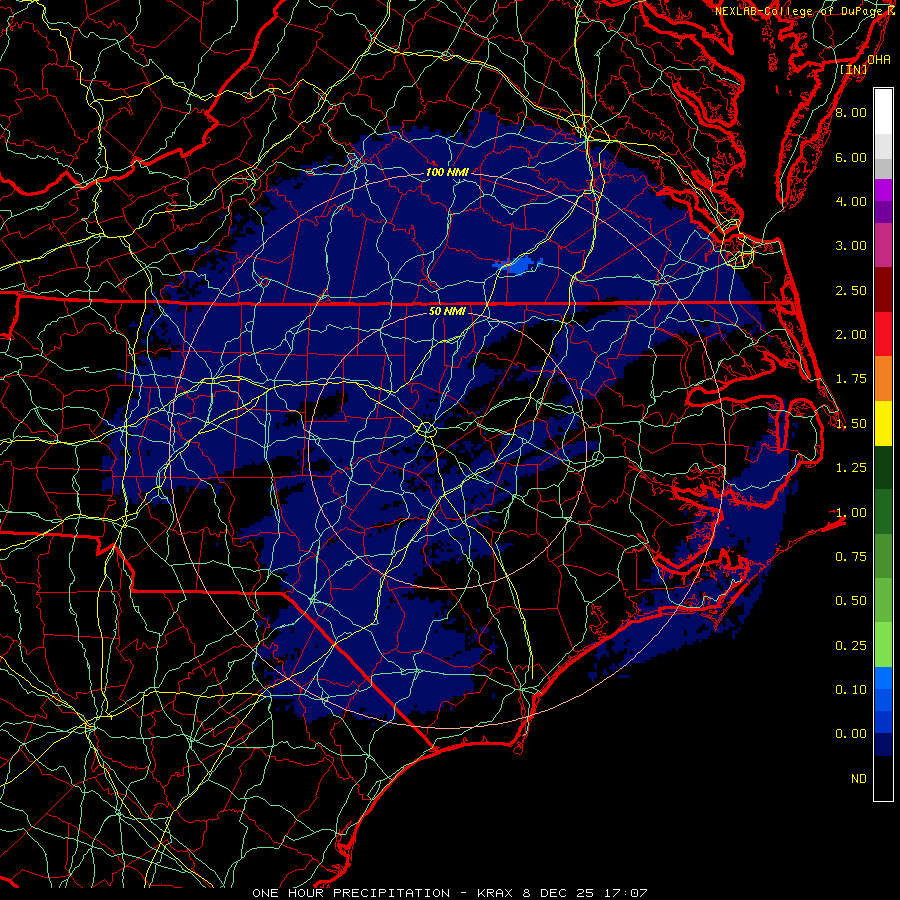This screenshot has height=900, width=900.
Task: Select the 3.00 legend value
Action: 851,246
